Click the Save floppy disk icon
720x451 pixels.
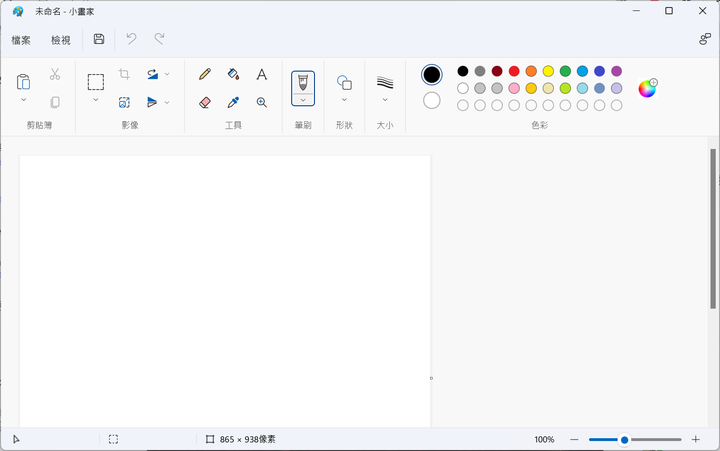[x=99, y=39]
